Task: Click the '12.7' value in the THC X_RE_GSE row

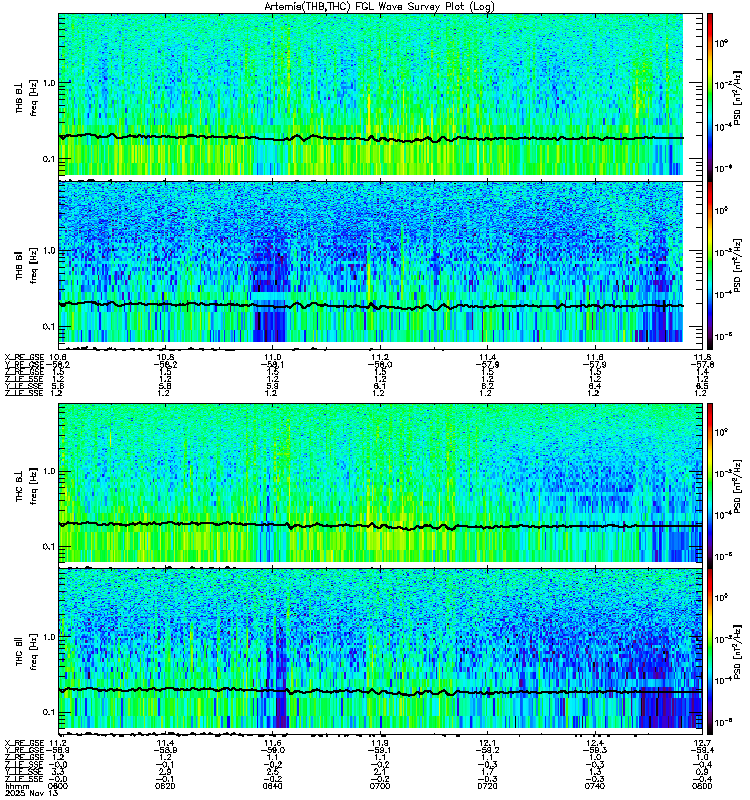Action: (x=702, y=743)
